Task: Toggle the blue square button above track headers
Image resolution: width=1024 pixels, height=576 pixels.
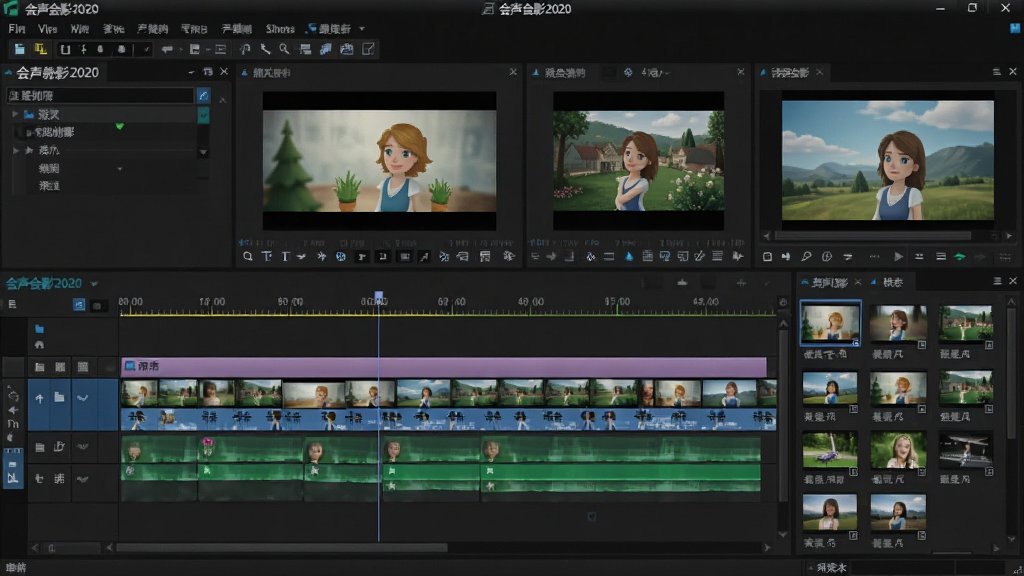Action: (x=79, y=305)
